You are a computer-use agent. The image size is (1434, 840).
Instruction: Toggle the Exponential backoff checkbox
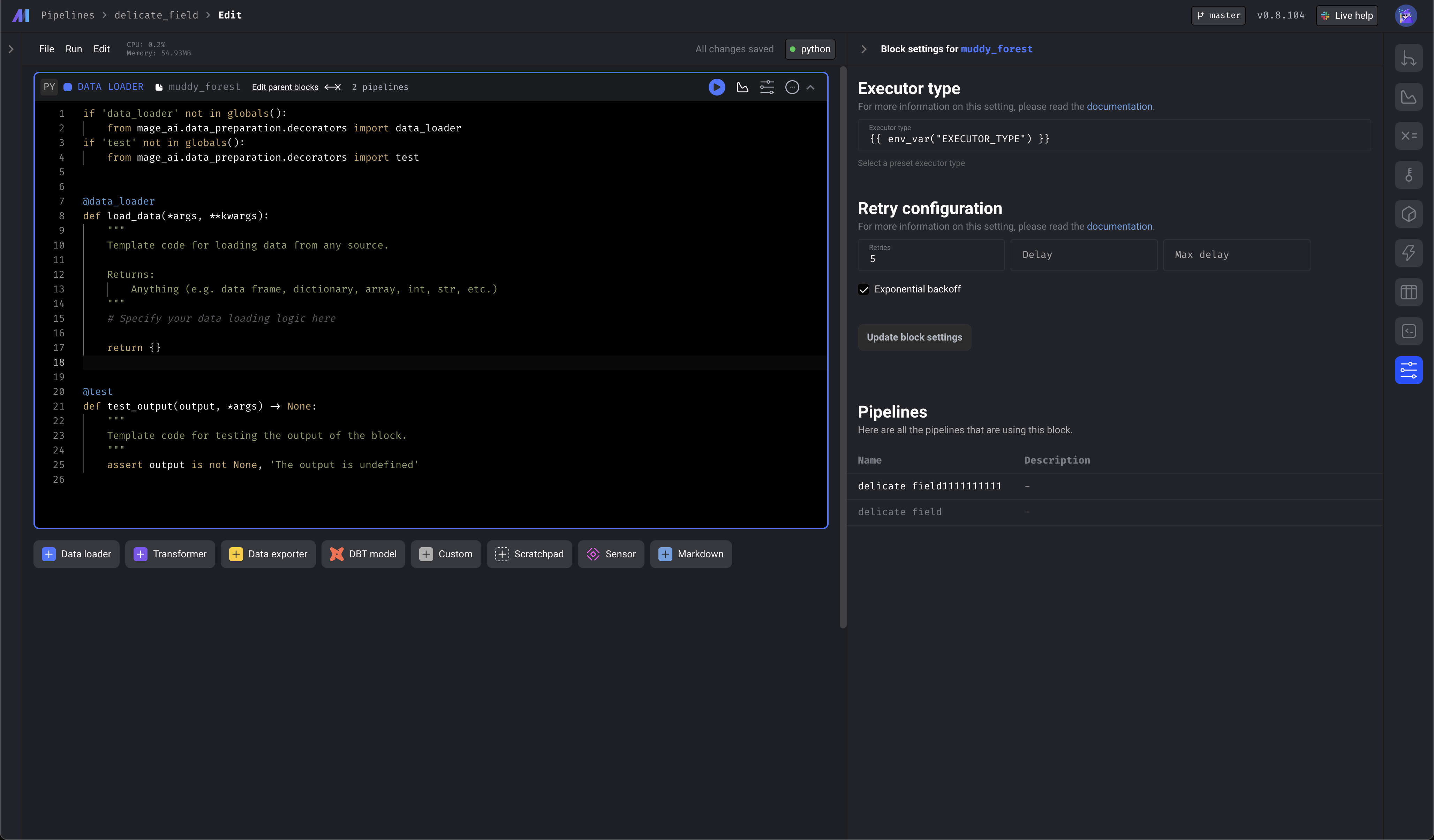(863, 290)
